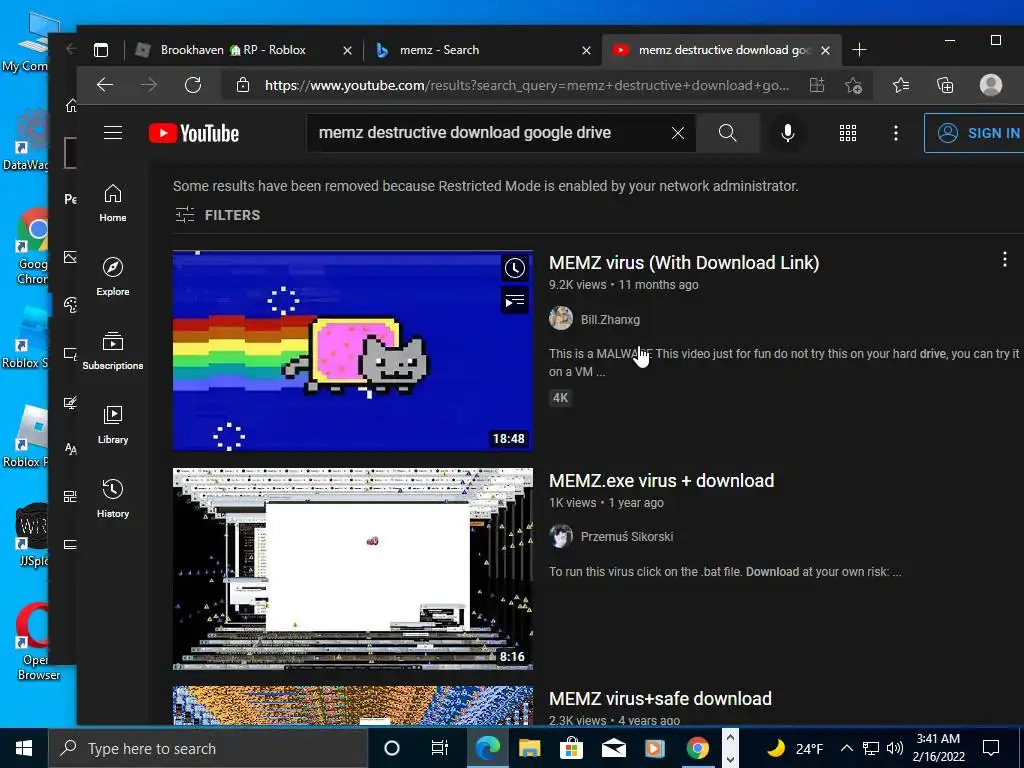Click the taskbar search box

click(208, 748)
